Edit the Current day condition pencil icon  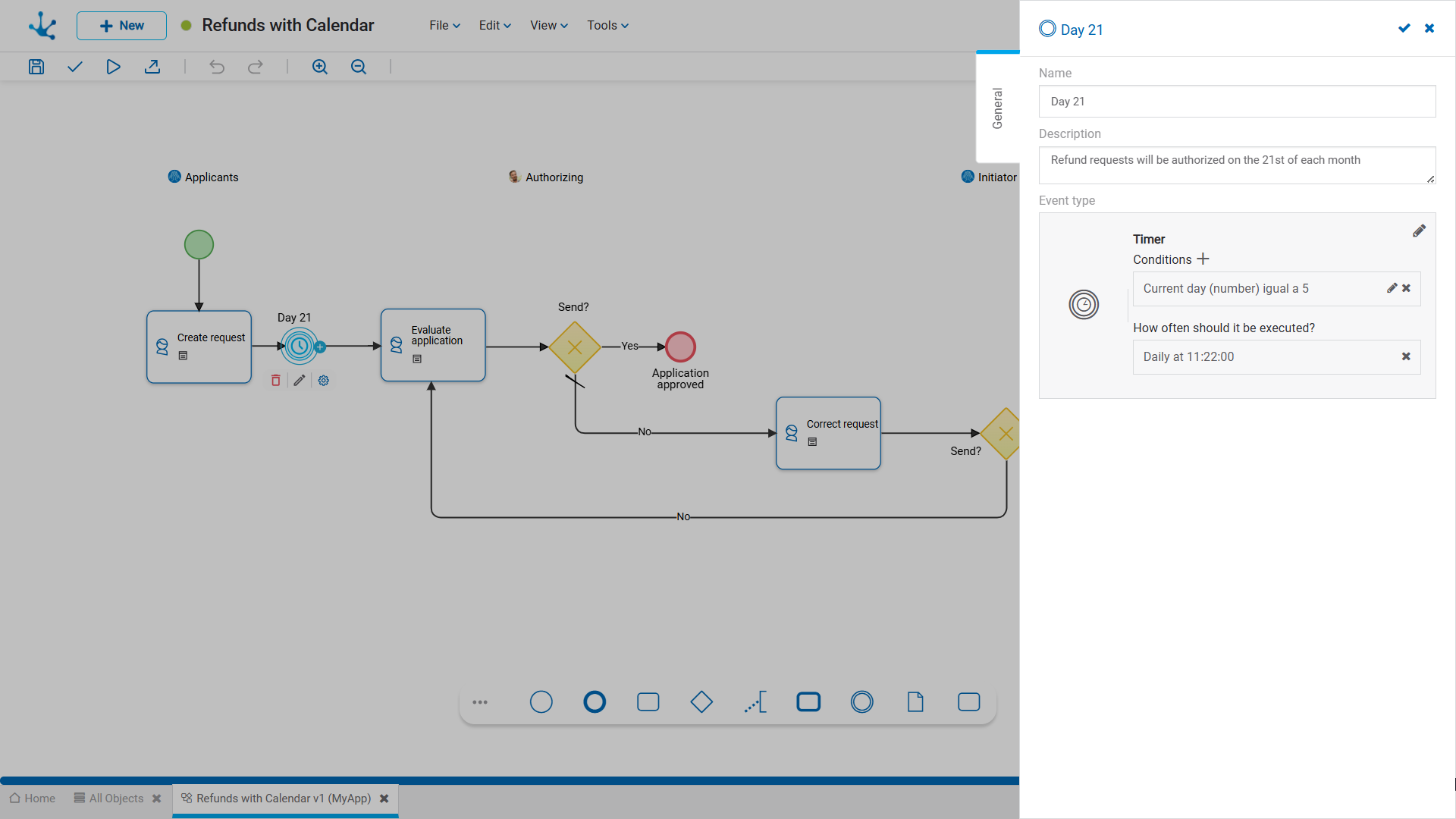1392,288
